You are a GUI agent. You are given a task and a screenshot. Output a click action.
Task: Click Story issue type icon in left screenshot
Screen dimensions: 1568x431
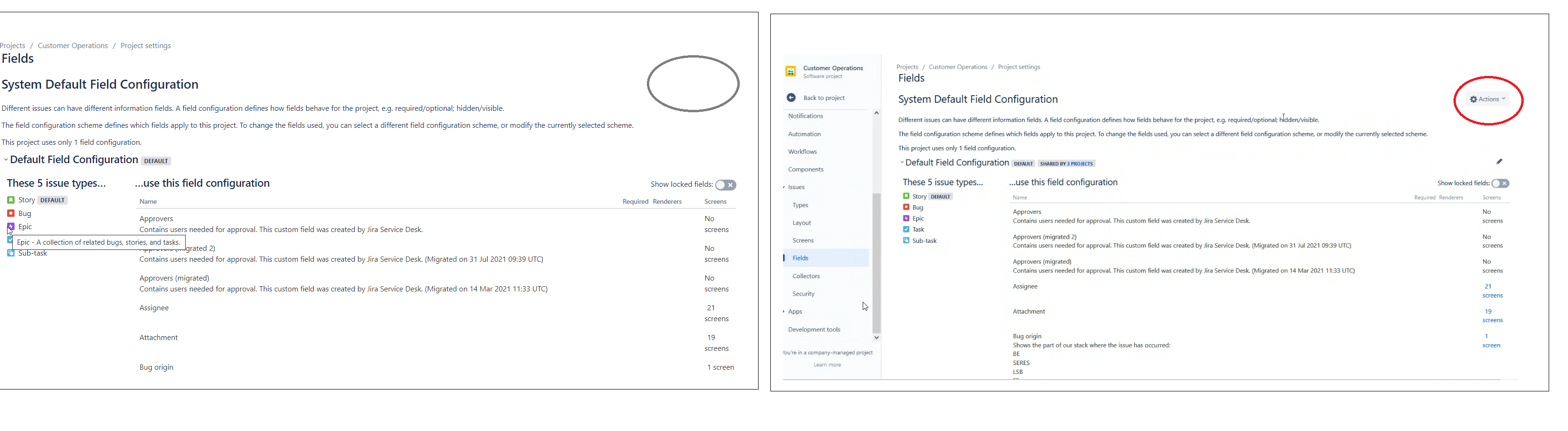[x=11, y=200]
